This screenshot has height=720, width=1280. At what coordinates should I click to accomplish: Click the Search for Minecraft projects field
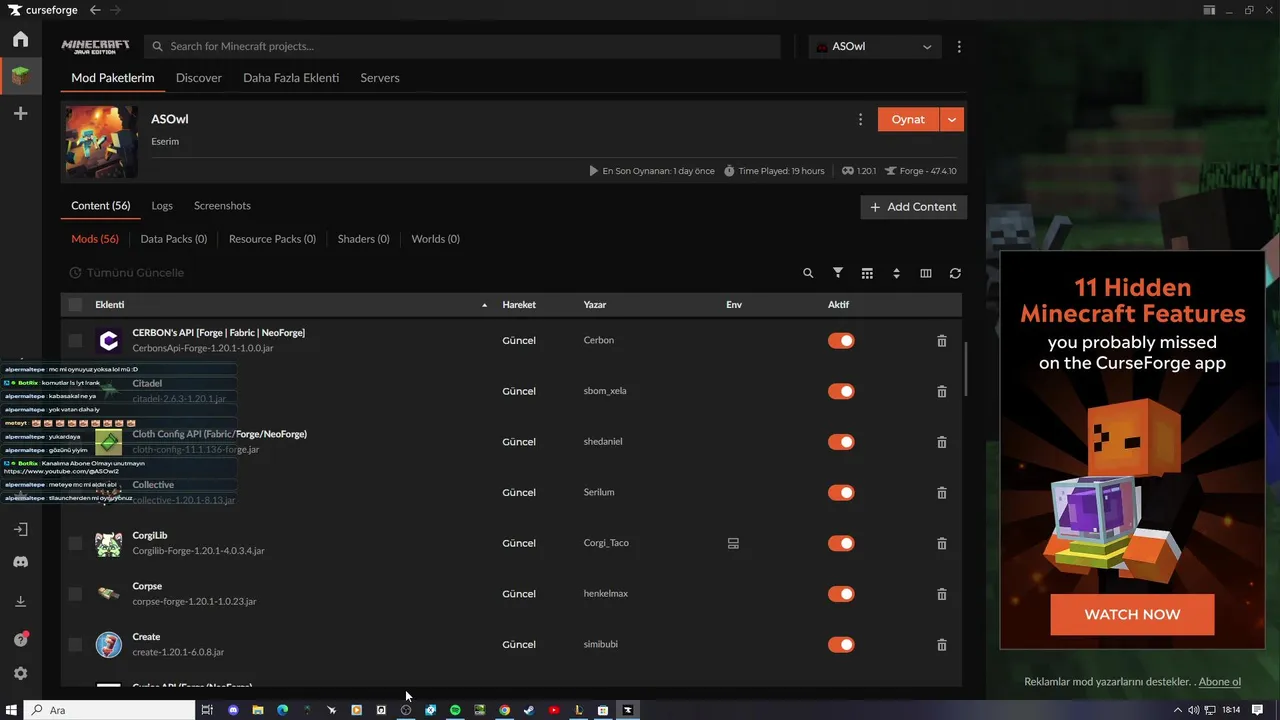click(x=462, y=47)
